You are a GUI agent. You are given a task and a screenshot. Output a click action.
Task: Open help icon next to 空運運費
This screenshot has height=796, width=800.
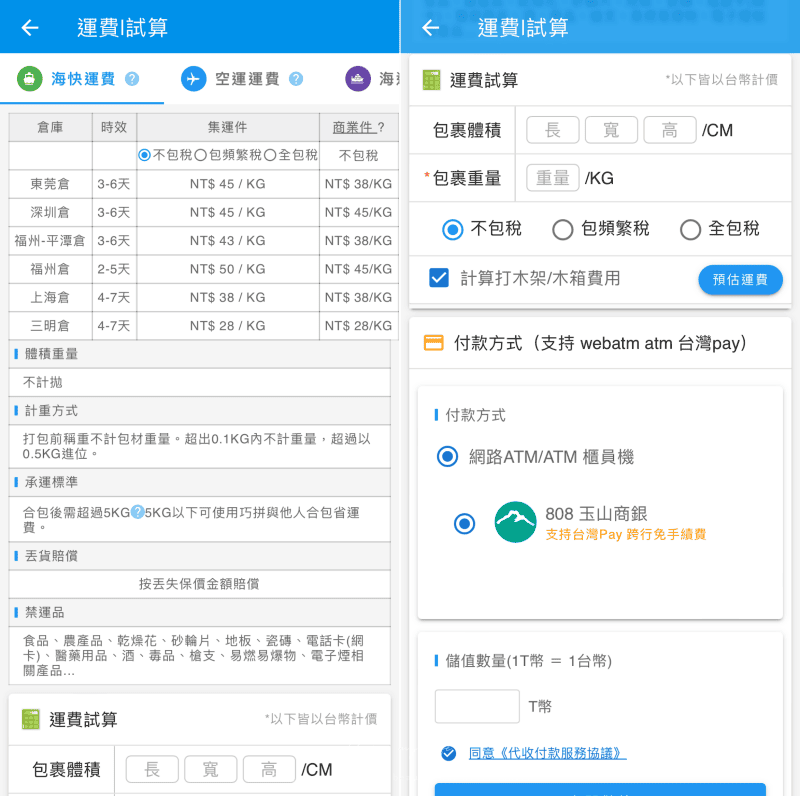296,79
